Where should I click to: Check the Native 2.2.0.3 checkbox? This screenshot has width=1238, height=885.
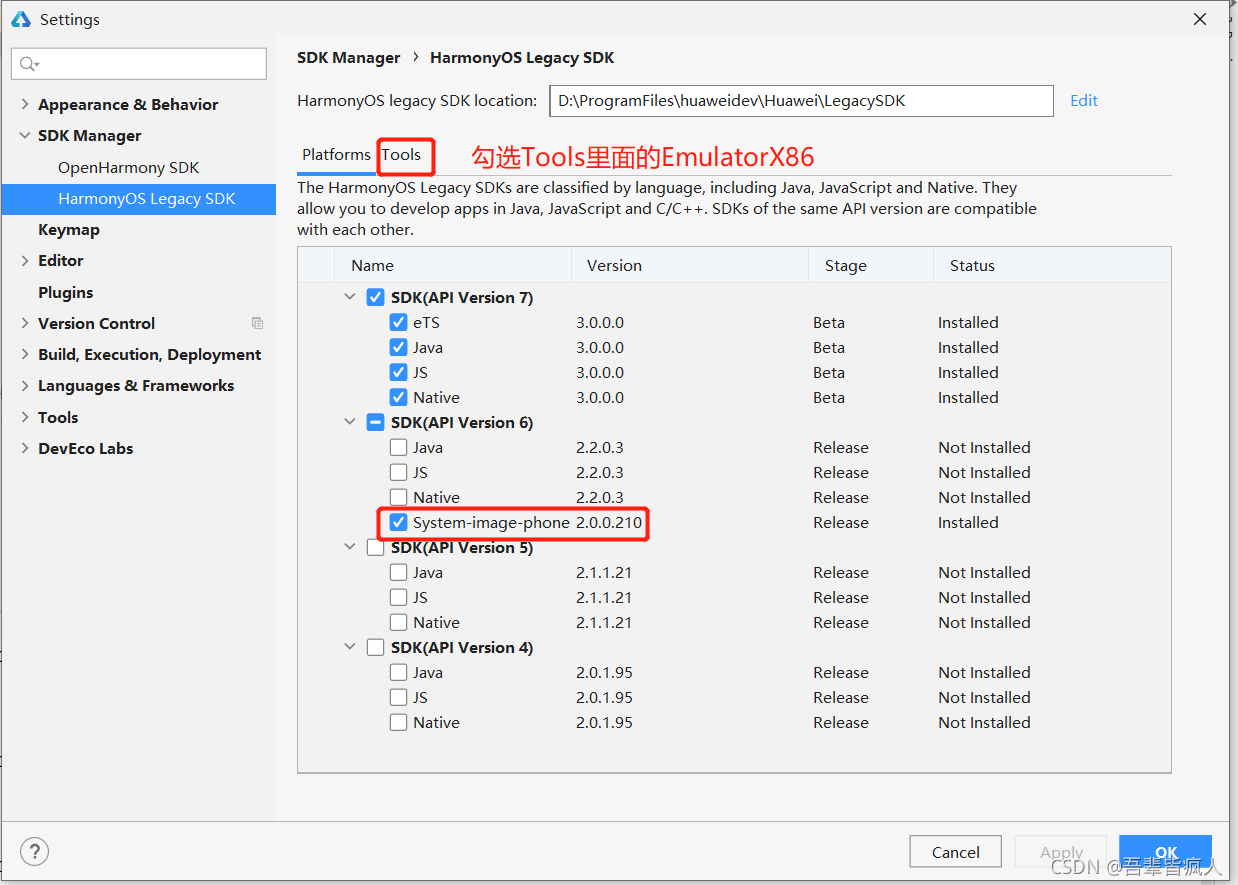[x=398, y=497]
